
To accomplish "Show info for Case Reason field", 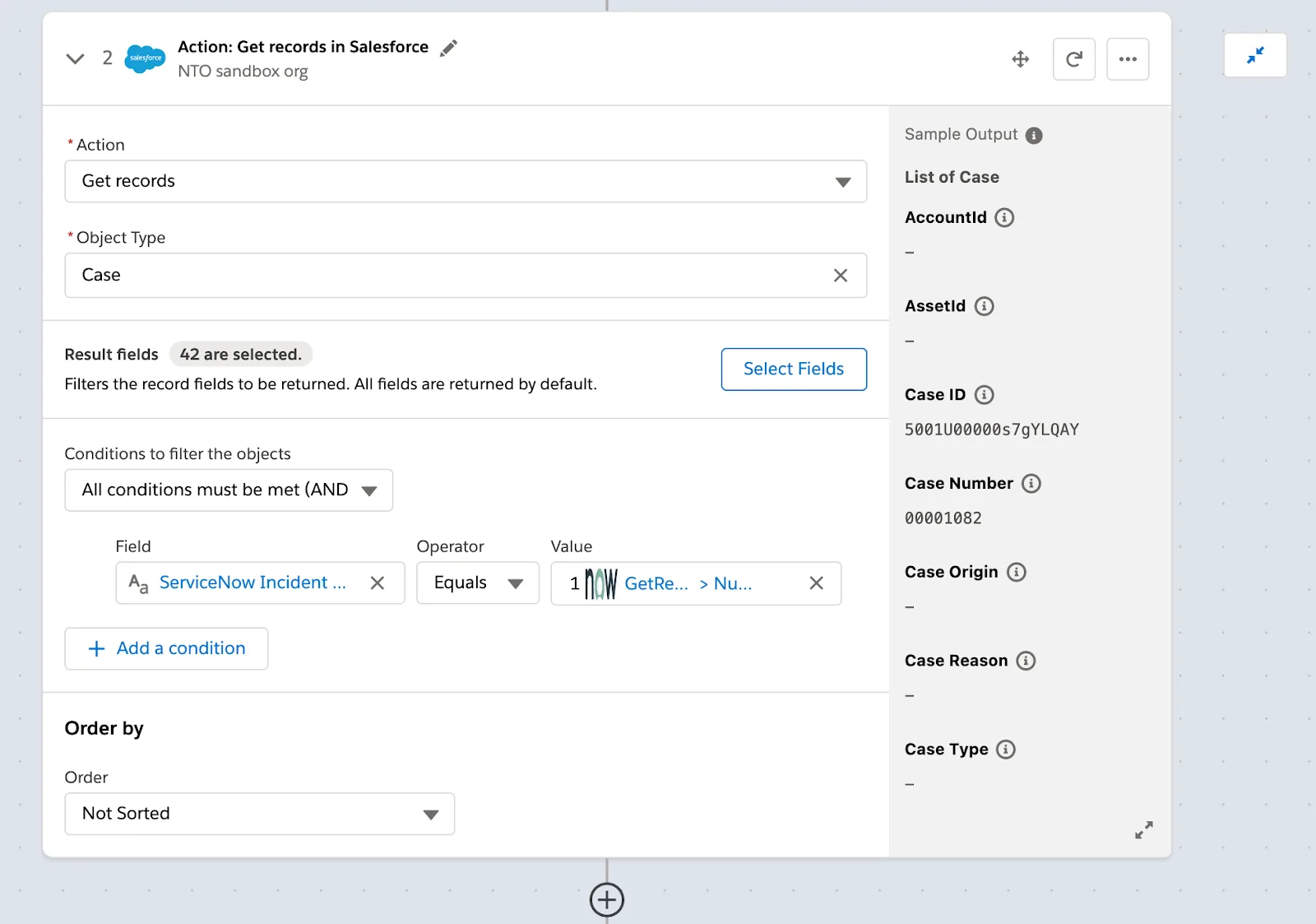I will 1026,661.
